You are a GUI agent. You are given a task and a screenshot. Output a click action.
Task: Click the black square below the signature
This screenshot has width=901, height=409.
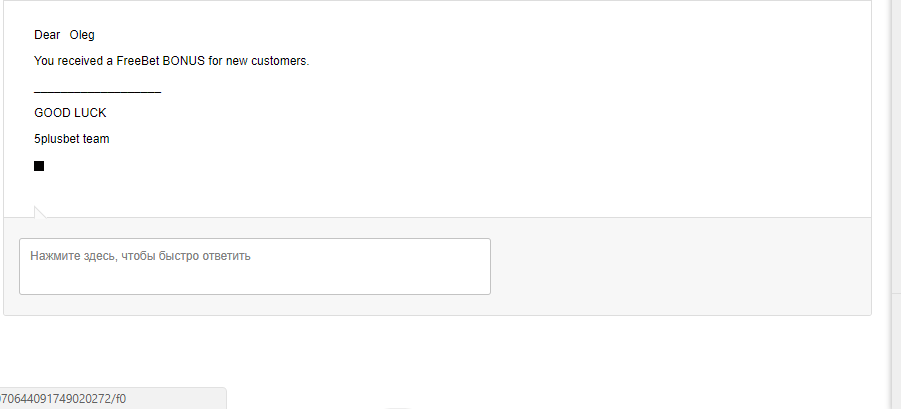coord(39,166)
